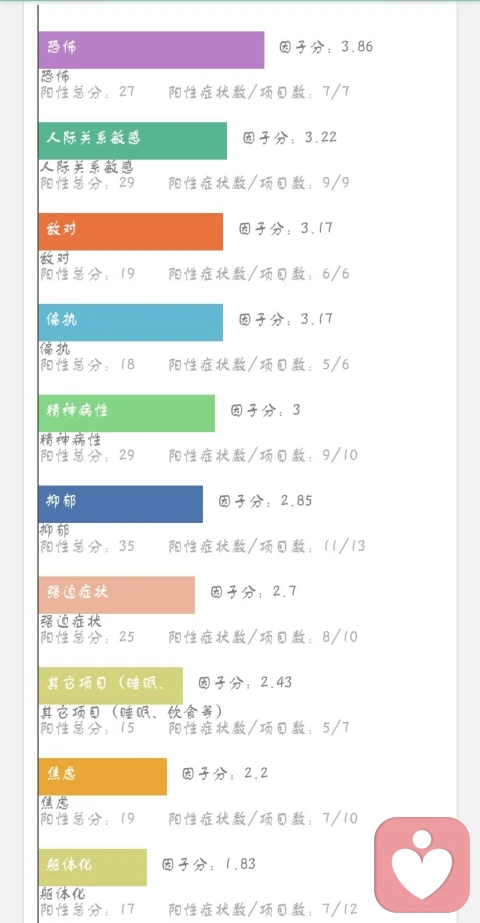
Task: Select the green 人际关系敏感 bar
Action: point(133,141)
